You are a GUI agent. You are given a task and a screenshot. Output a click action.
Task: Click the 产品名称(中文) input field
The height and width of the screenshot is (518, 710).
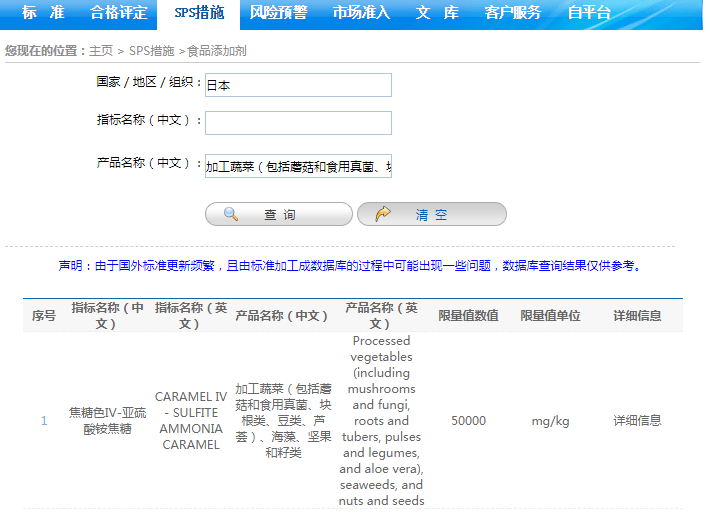tap(298, 166)
